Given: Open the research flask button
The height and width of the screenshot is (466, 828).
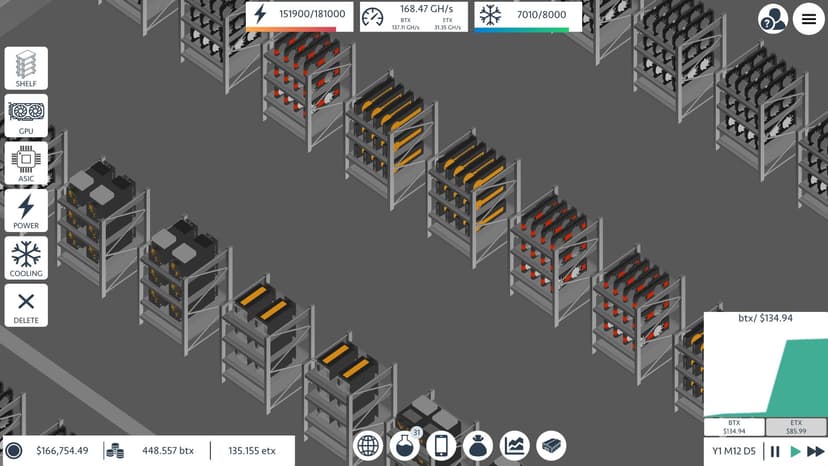Looking at the screenshot, I should 404,445.
